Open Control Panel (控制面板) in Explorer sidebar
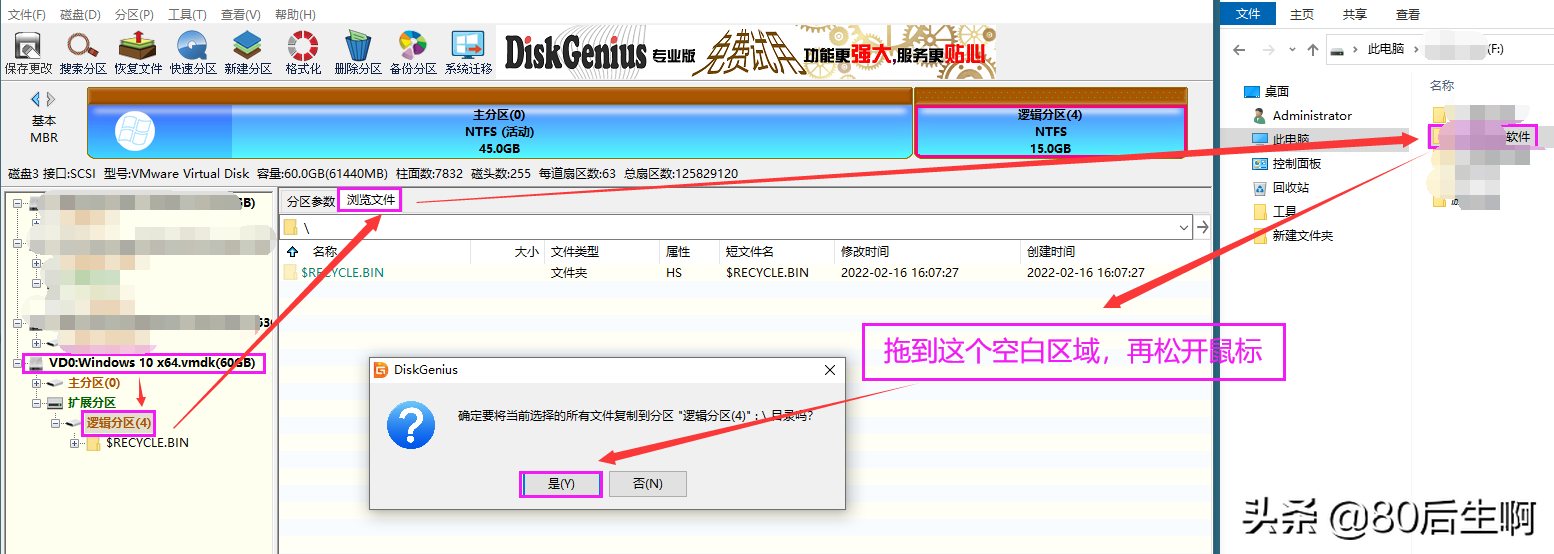The width and height of the screenshot is (1554, 554). coord(1297,163)
